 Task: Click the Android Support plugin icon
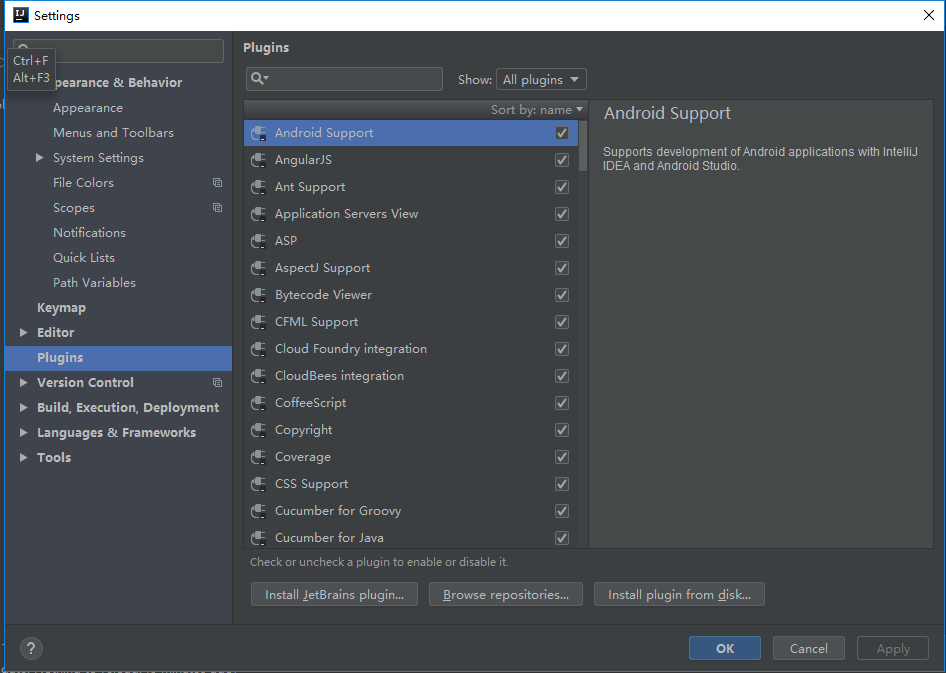[x=258, y=133]
